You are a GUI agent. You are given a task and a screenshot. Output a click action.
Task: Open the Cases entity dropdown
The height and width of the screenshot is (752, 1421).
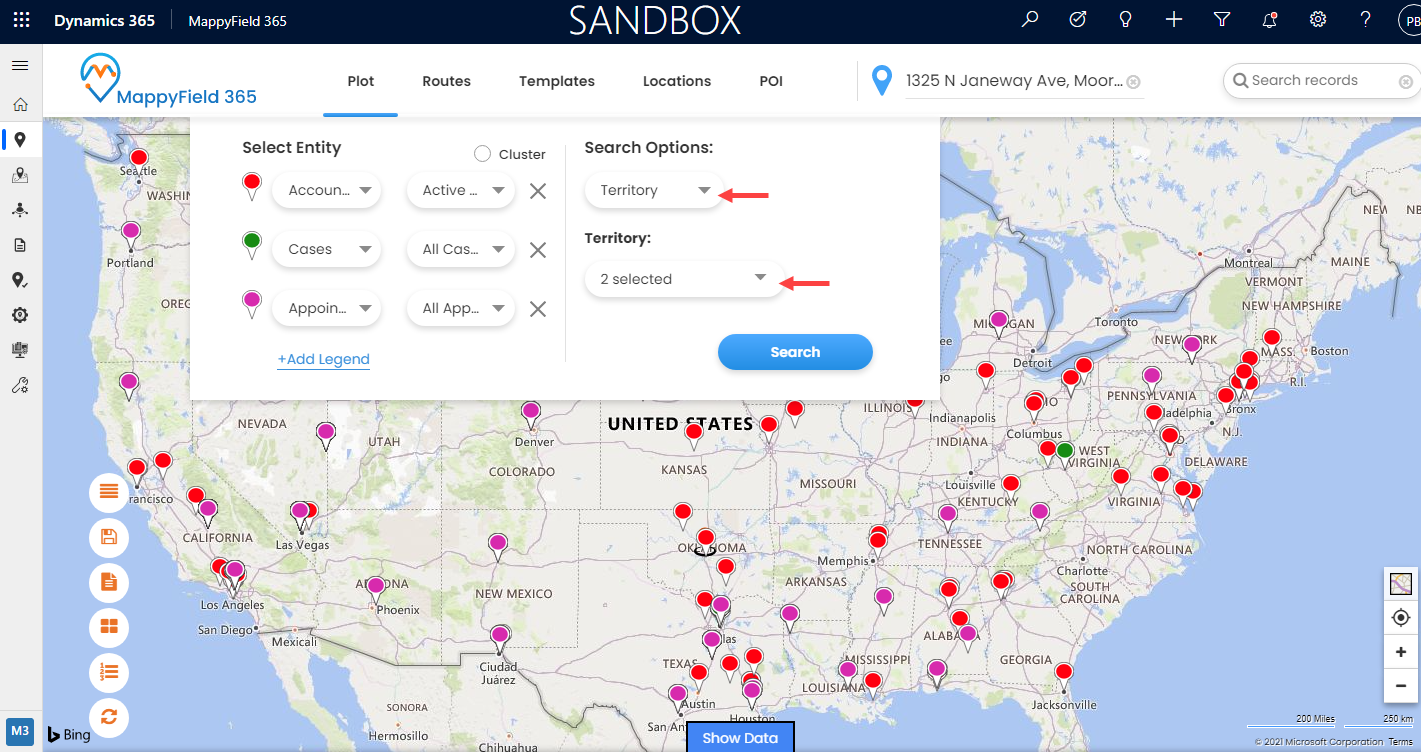[x=326, y=249]
